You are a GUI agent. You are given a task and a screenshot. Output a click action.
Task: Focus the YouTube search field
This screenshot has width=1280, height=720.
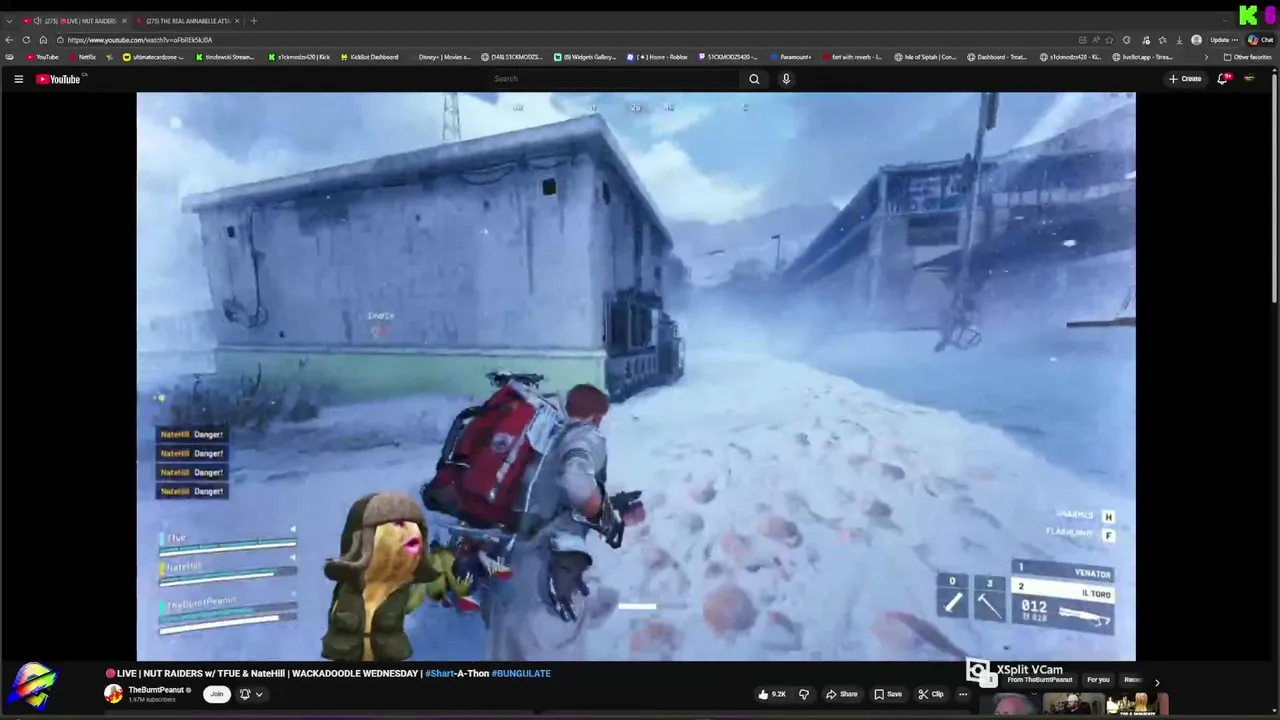click(615, 79)
